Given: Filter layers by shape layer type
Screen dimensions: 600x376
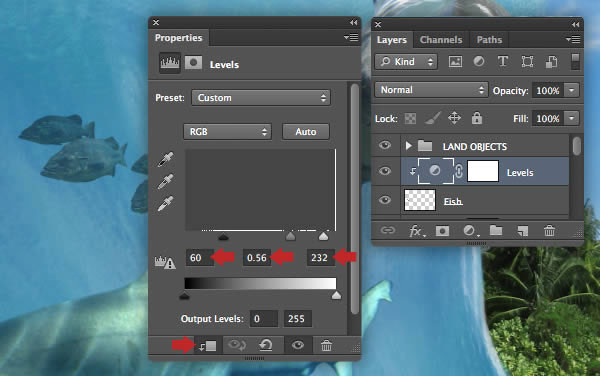Looking at the screenshot, I should [x=527, y=61].
